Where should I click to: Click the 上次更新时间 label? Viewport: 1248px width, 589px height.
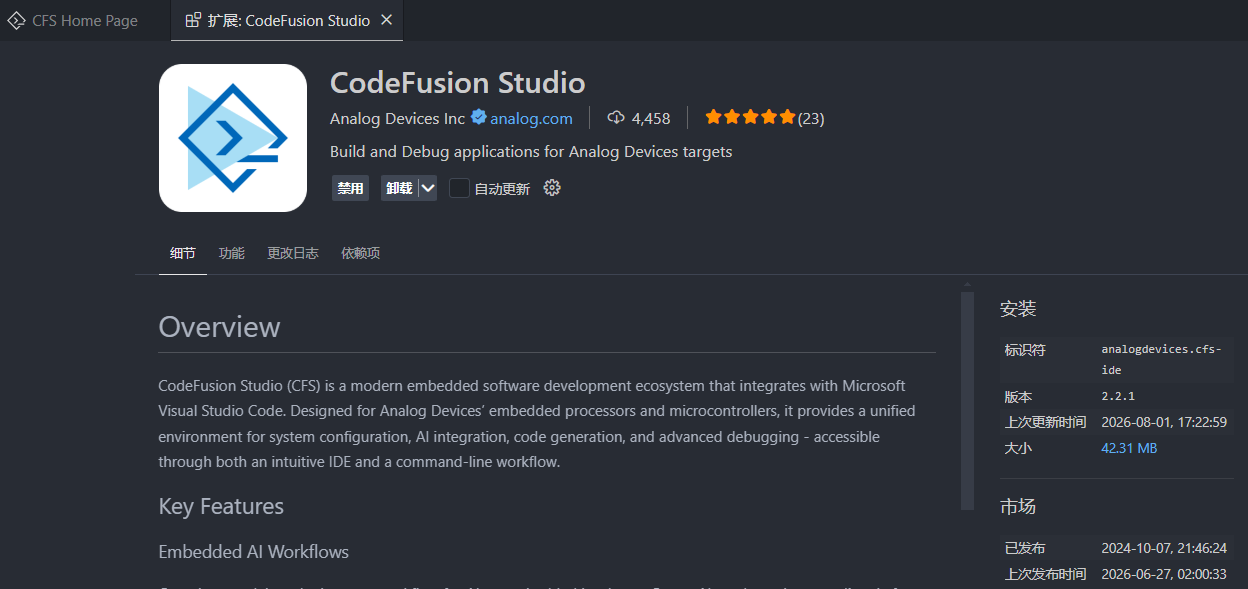[1045, 422]
